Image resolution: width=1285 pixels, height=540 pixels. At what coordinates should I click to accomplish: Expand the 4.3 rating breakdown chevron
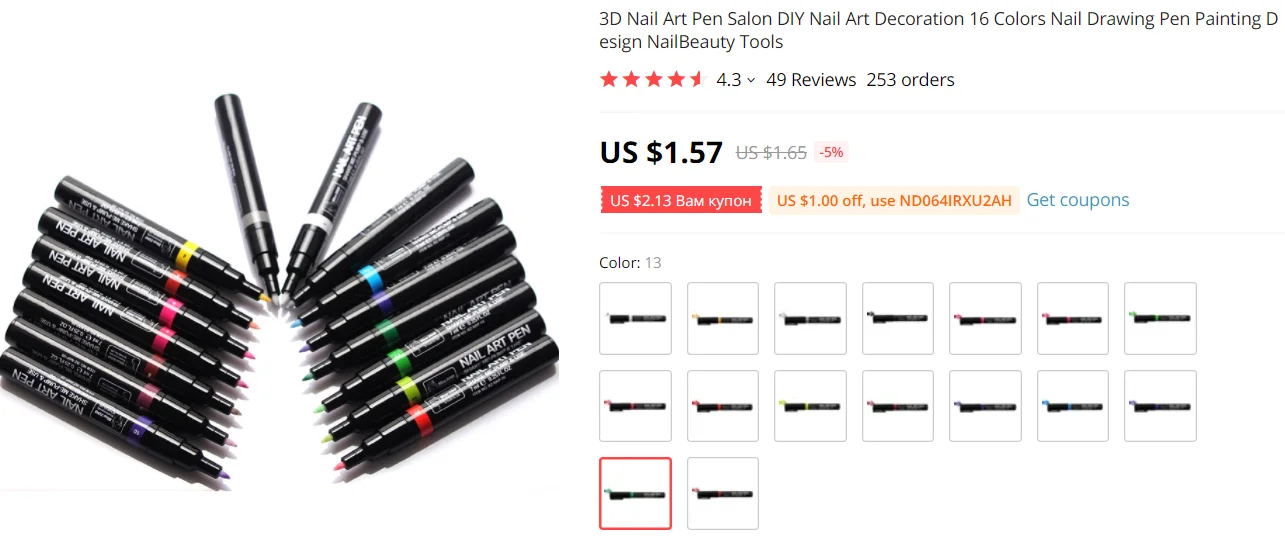pyautogui.click(x=751, y=80)
